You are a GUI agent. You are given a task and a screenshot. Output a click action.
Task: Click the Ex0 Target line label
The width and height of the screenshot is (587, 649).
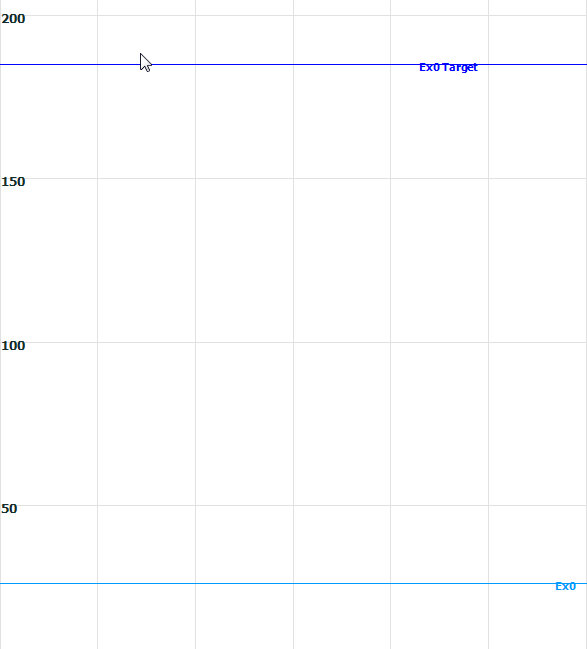coord(448,67)
